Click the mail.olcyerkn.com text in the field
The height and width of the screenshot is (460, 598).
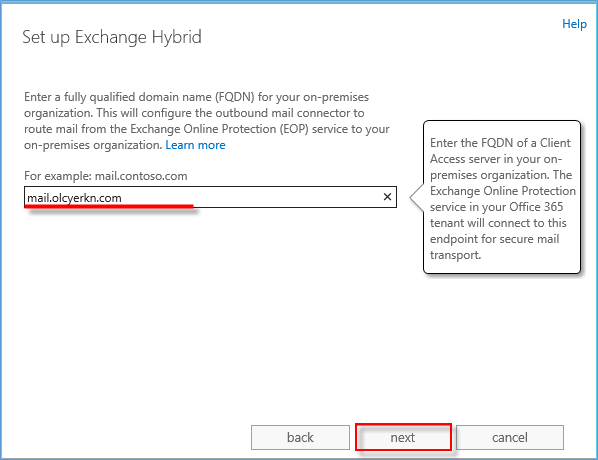coord(74,198)
